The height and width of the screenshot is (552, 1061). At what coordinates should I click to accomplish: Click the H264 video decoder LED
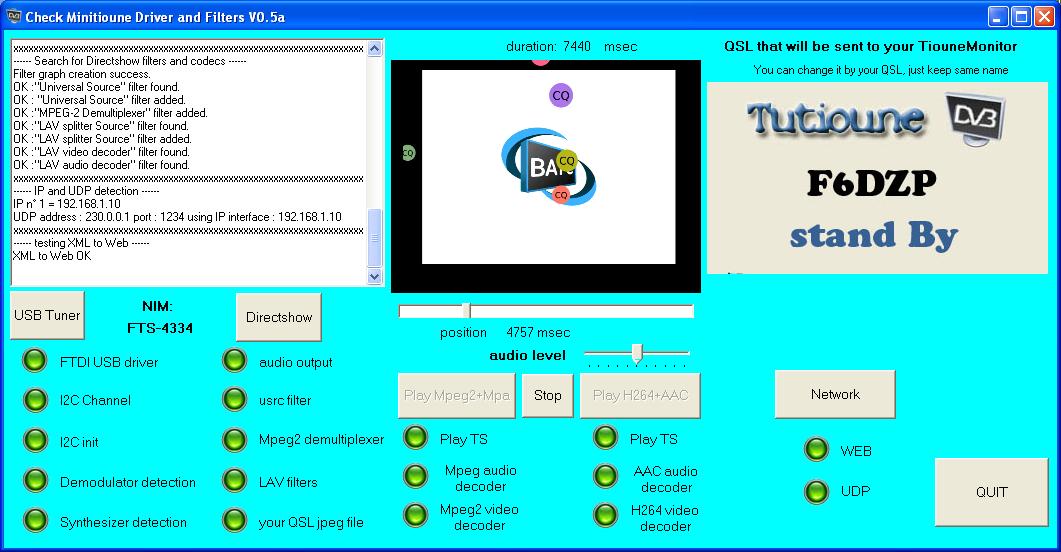tap(606, 515)
